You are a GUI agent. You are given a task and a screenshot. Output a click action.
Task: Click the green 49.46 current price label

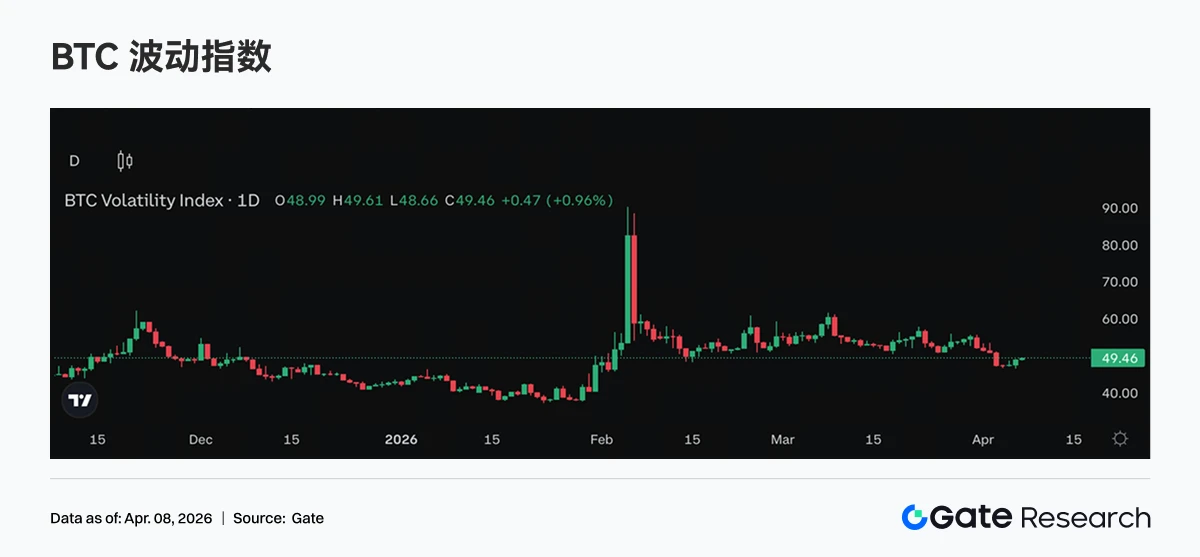(x=1117, y=358)
